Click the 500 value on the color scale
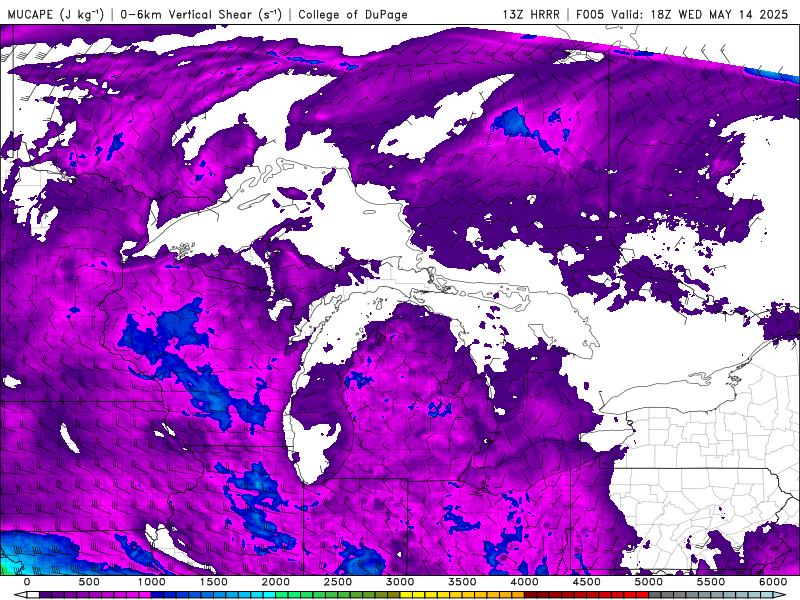The width and height of the screenshot is (800, 600). coord(89,582)
